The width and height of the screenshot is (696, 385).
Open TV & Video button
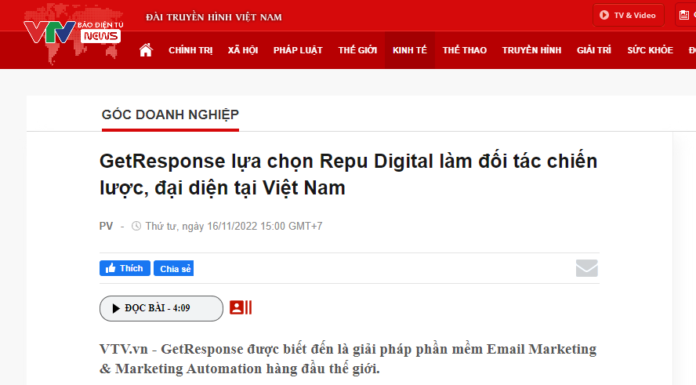click(x=628, y=15)
